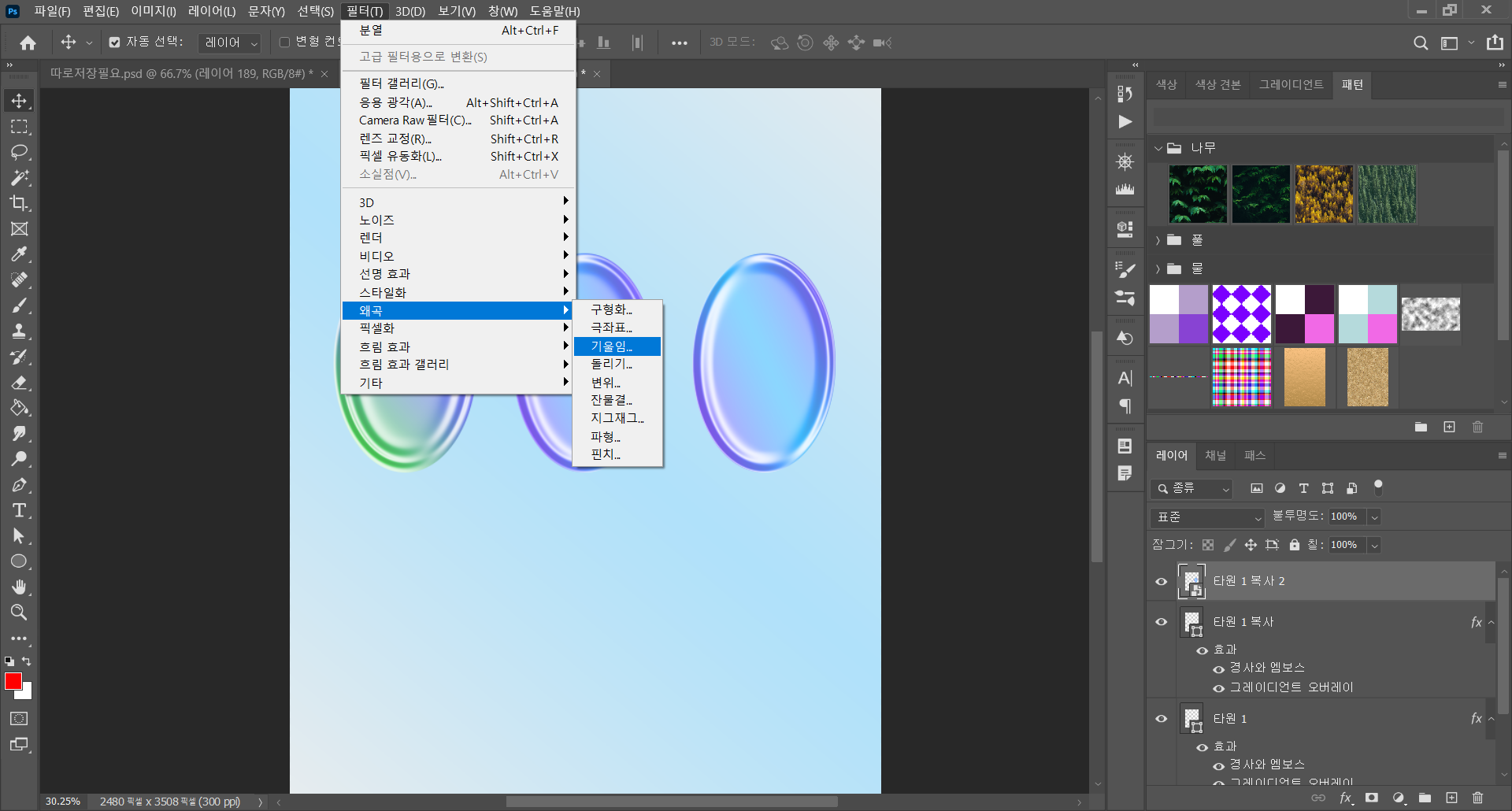Open the 종류 layer filter dropdown
This screenshot has height=811, width=1512.
click(x=1191, y=488)
